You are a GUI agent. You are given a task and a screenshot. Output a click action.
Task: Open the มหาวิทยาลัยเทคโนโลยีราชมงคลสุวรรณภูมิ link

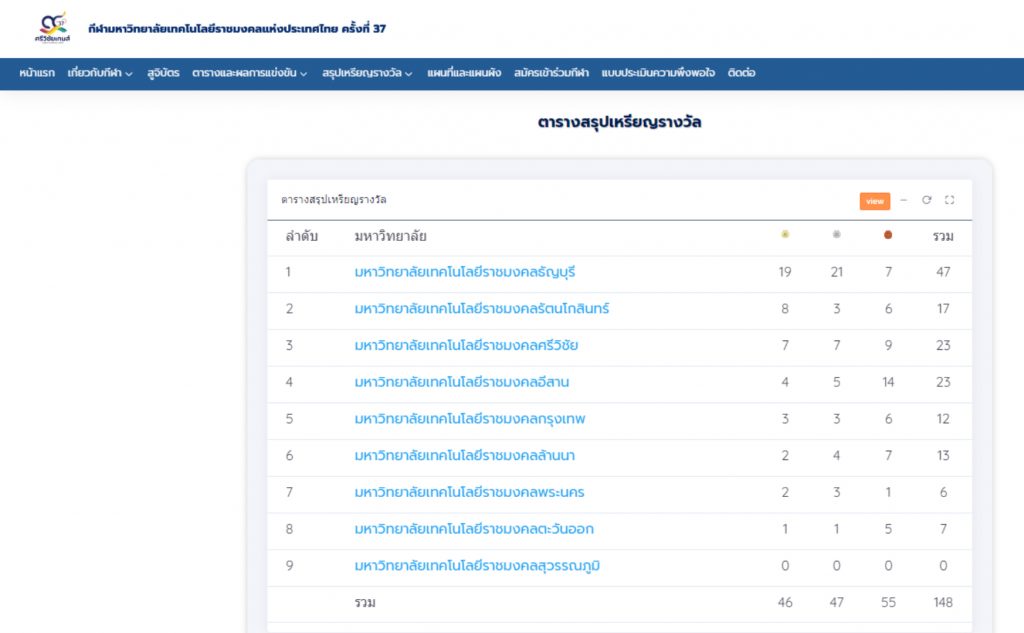tap(477, 566)
